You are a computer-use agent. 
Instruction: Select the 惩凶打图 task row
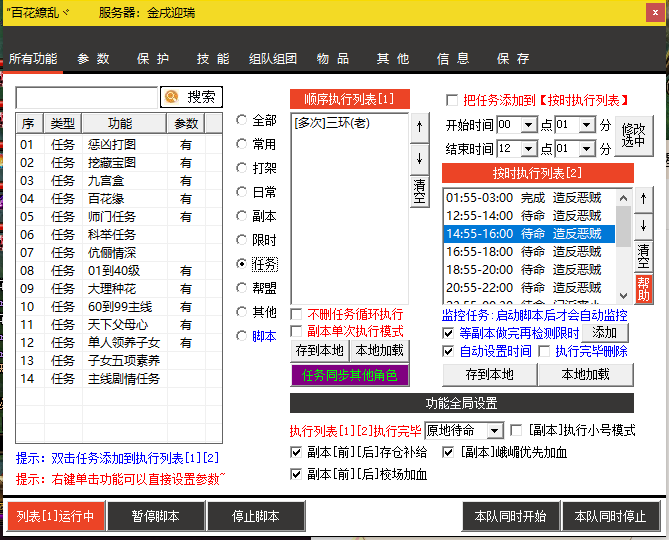[119, 145]
